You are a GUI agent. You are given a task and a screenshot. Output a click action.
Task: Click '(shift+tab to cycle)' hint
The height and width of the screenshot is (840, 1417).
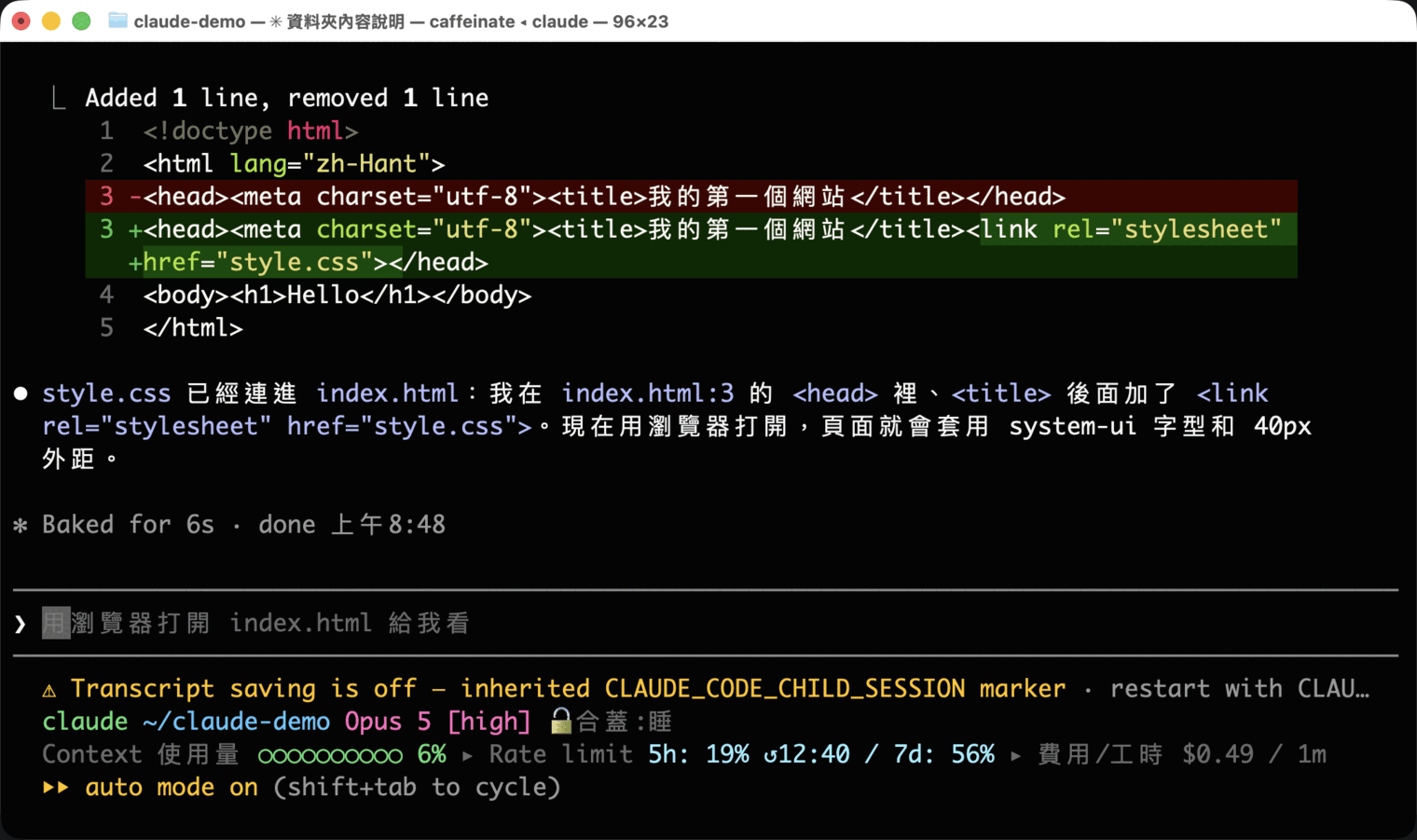(x=418, y=787)
